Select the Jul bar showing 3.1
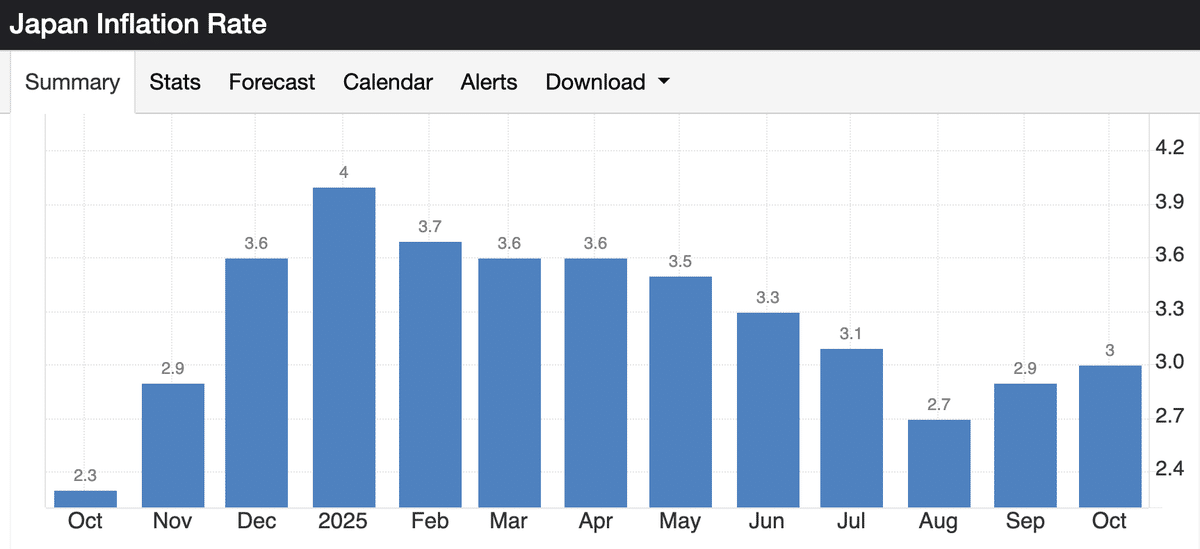The image size is (1200, 549). pos(851,428)
